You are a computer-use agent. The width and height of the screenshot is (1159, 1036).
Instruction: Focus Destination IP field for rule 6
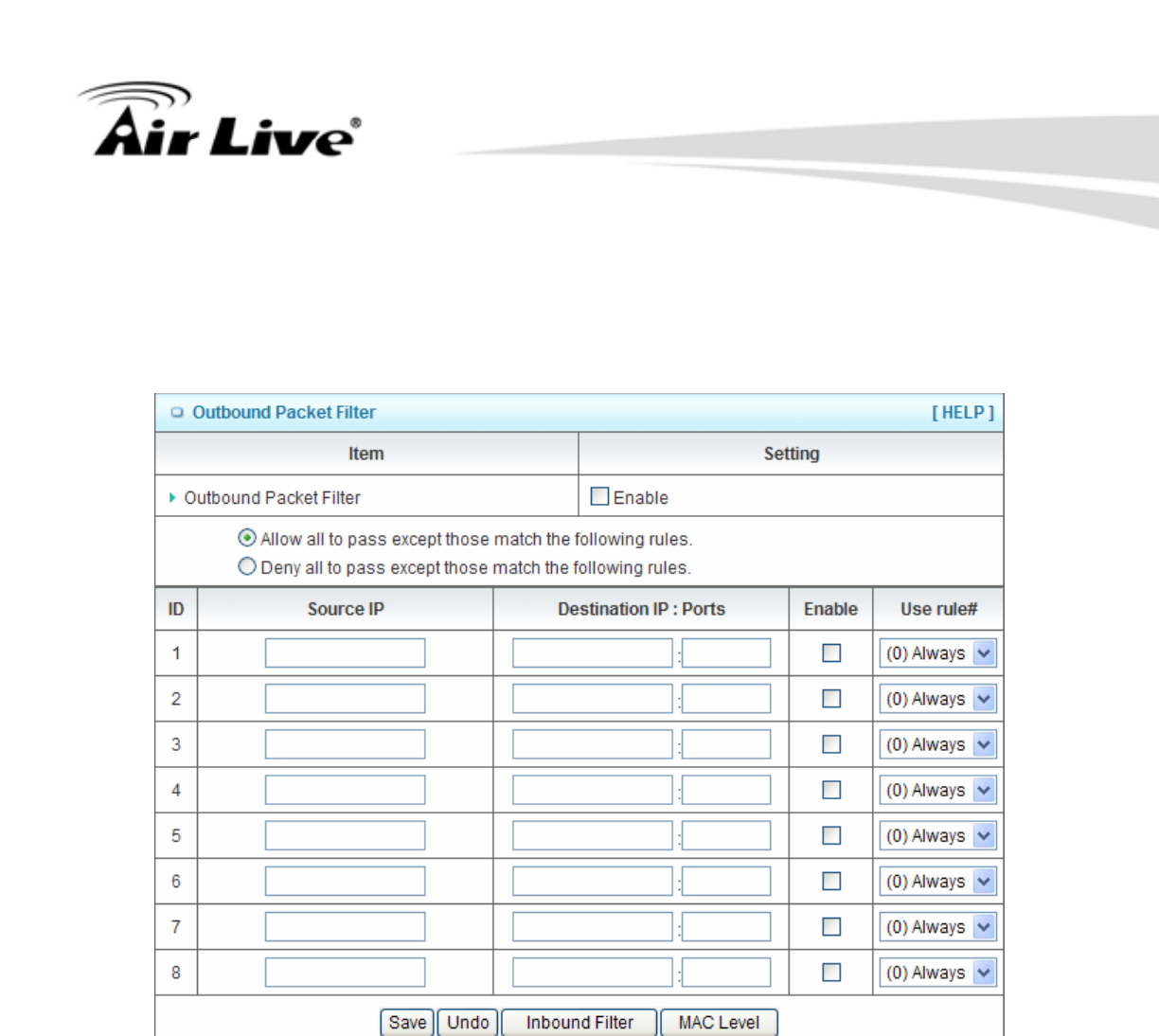tap(593, 881)
